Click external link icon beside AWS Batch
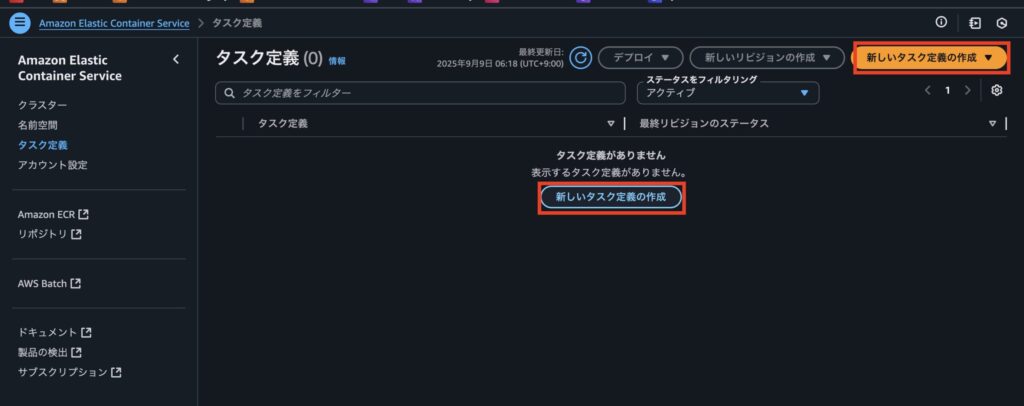The height and width of the screenshot is (406, 1024). coord(76,283)
